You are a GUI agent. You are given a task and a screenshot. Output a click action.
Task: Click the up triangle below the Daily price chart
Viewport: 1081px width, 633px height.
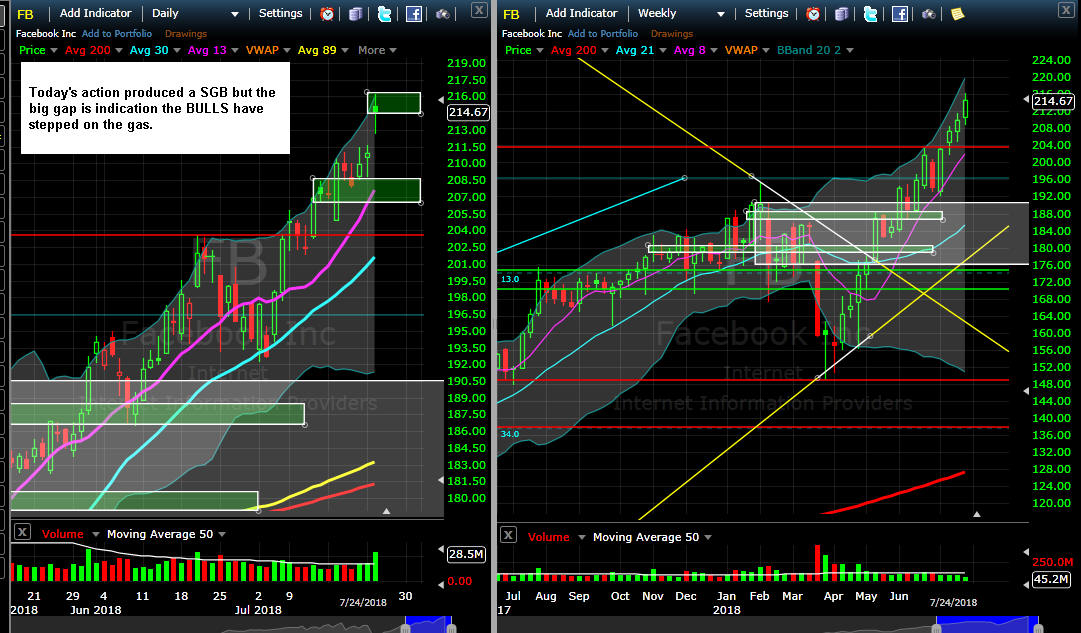click(386, 511)
